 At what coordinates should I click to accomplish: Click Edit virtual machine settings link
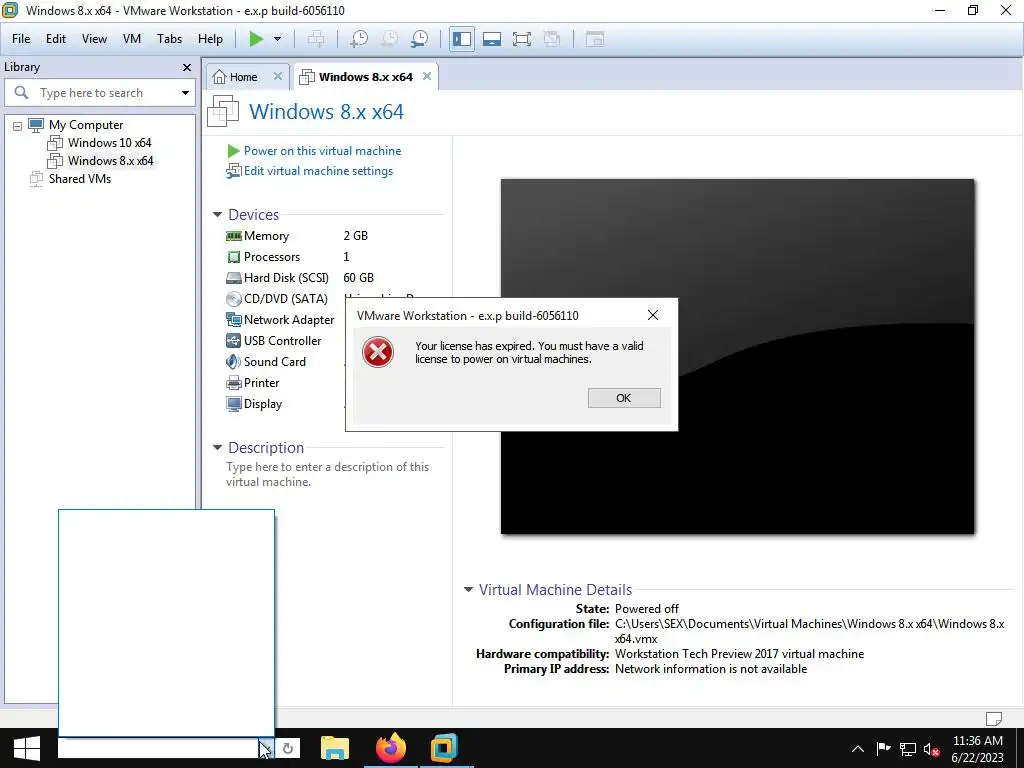(x=318, y=171)
